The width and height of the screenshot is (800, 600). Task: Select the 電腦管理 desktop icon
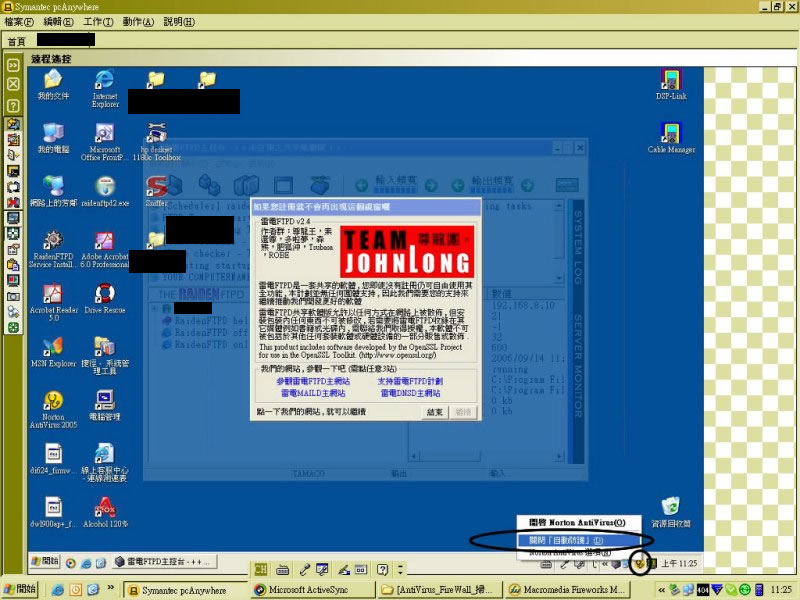[105, 406]
